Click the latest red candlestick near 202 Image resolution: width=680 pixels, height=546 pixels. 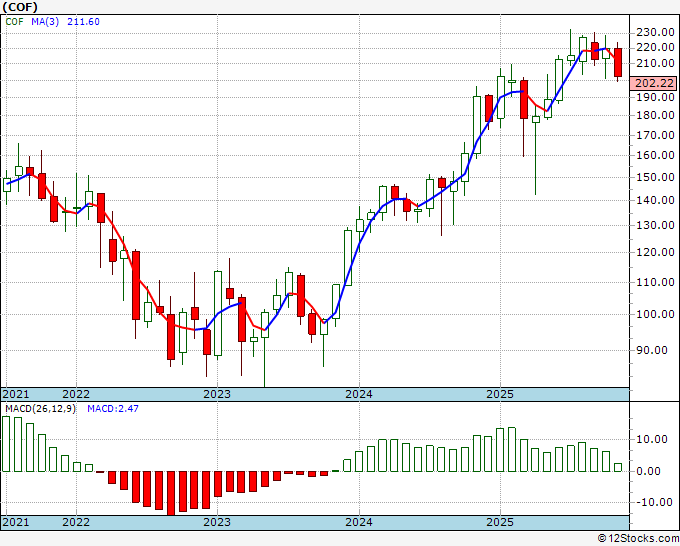pos(618,62)
